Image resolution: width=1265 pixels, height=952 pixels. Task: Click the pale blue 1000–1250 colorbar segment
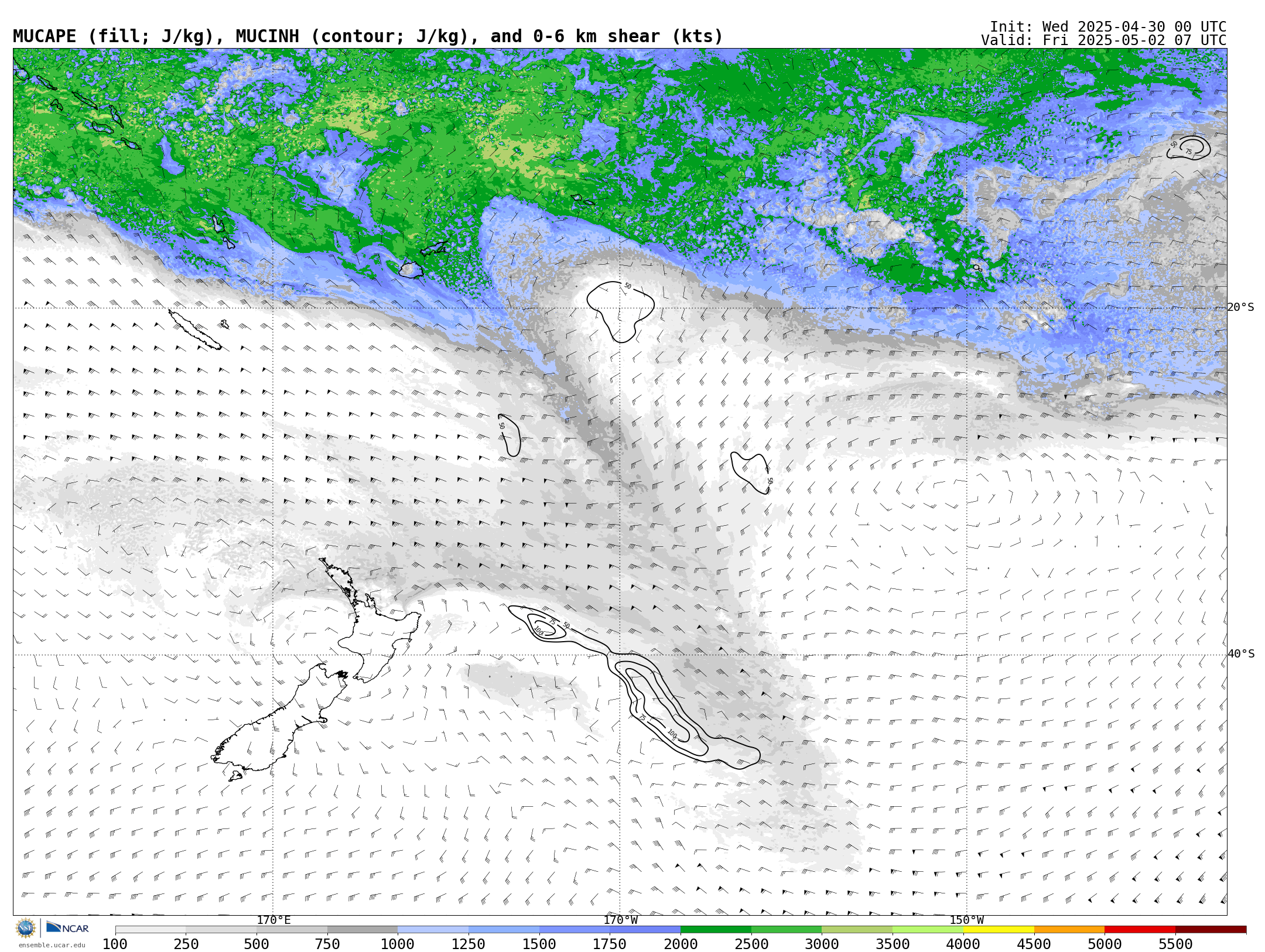tap(433, 930)
